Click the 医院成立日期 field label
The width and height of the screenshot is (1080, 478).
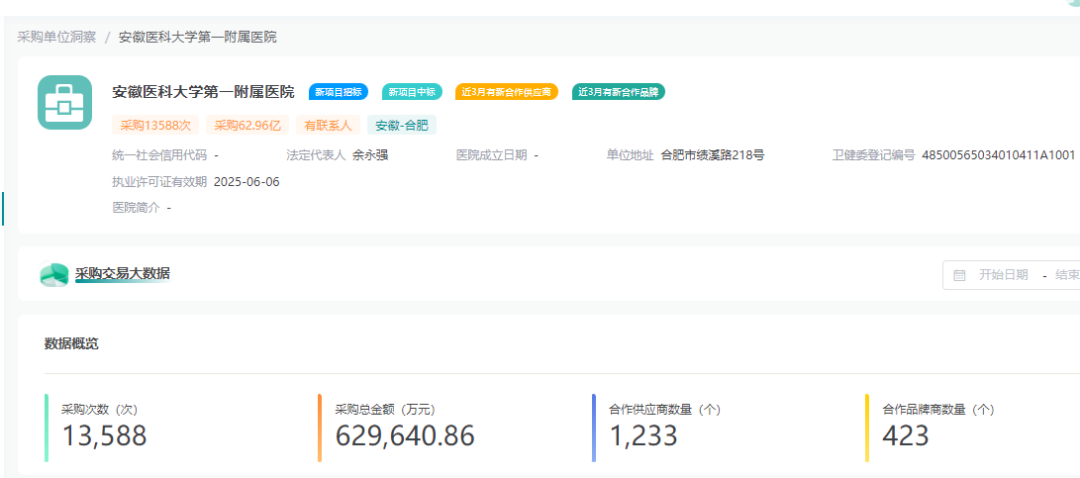pyautogui.click(x=492, y=155)
